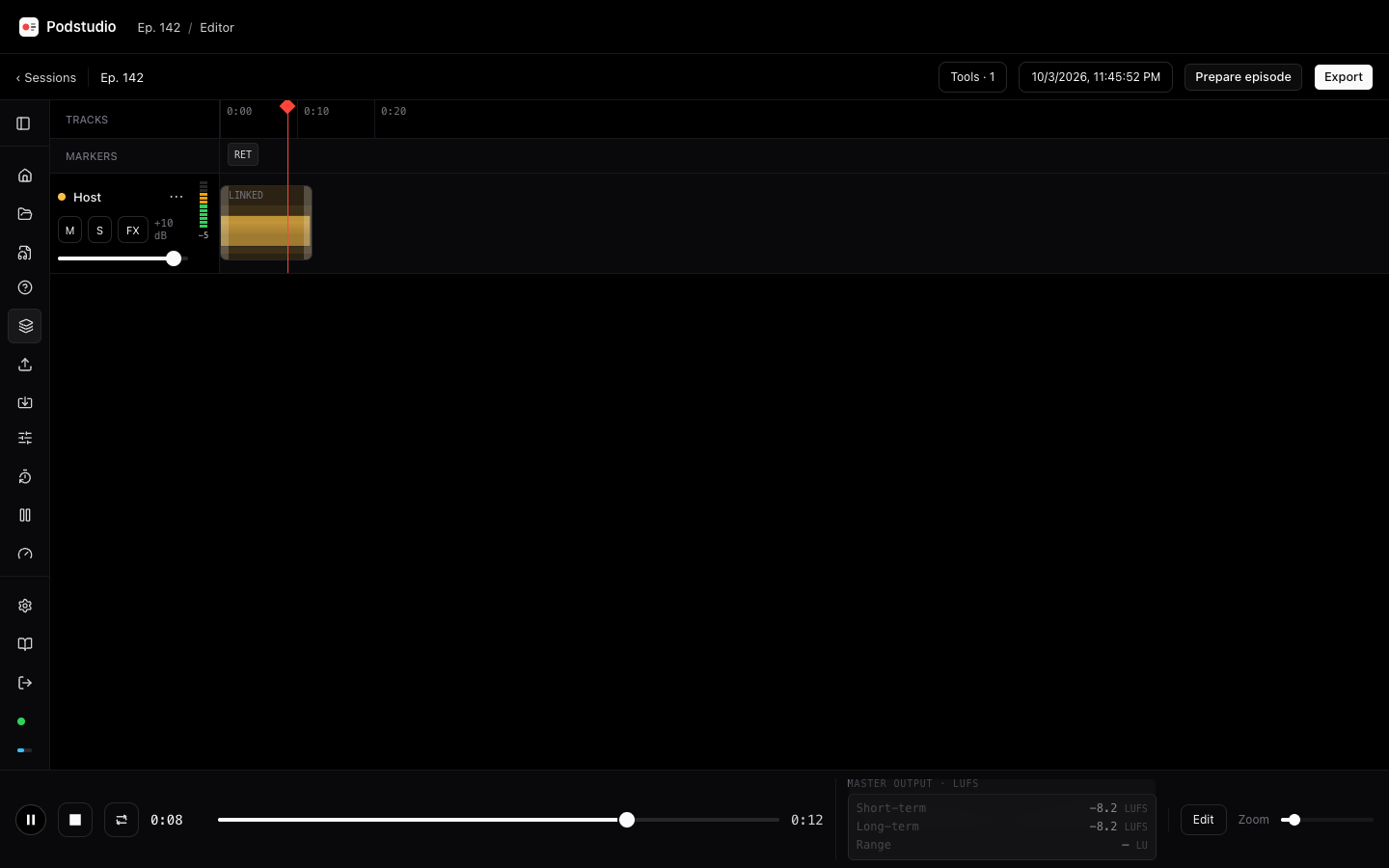Open the book documentation icon
The image size is (1389, 868).
tap(25, 644)
